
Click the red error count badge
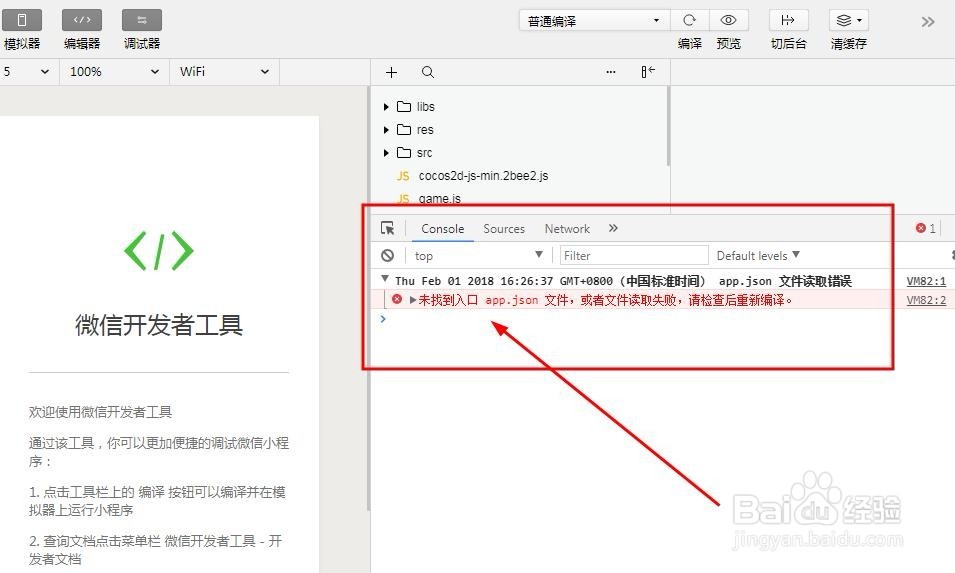pyautogui.click(x=925, y=228)
